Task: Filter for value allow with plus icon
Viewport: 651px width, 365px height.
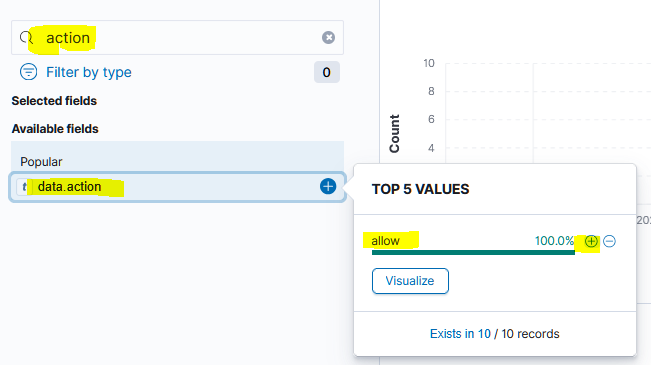Action: click(x=591, y=241)
